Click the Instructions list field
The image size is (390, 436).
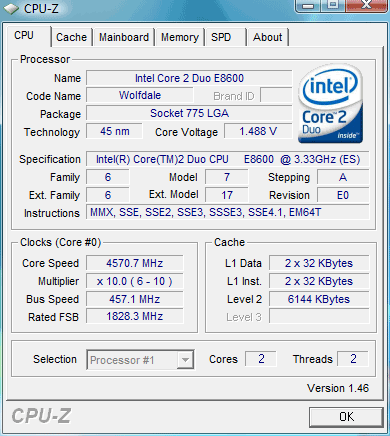228,212
